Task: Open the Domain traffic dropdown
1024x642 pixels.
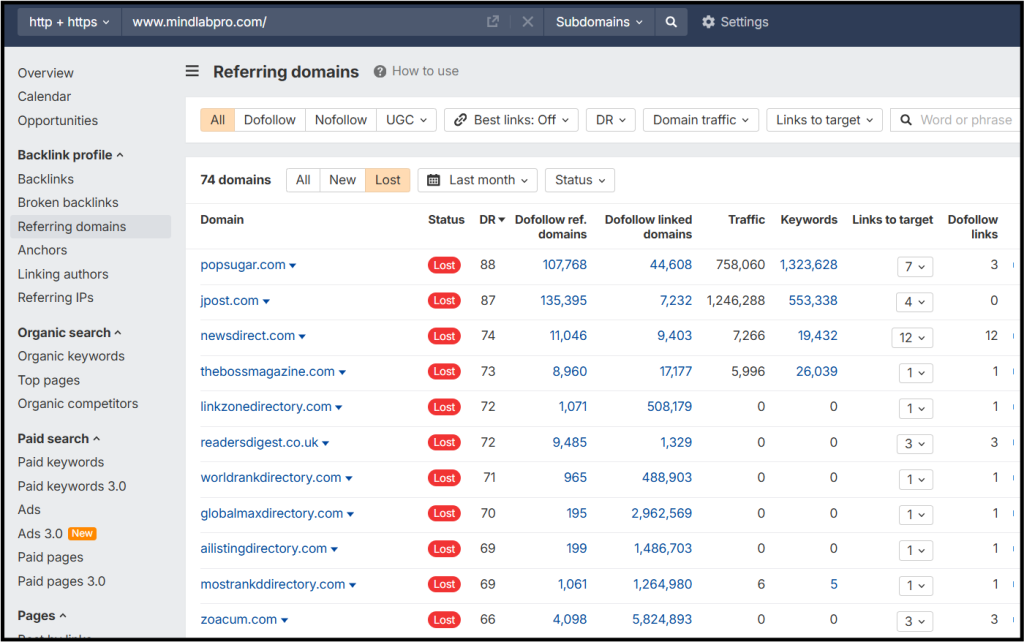Action: click(700, 119)
